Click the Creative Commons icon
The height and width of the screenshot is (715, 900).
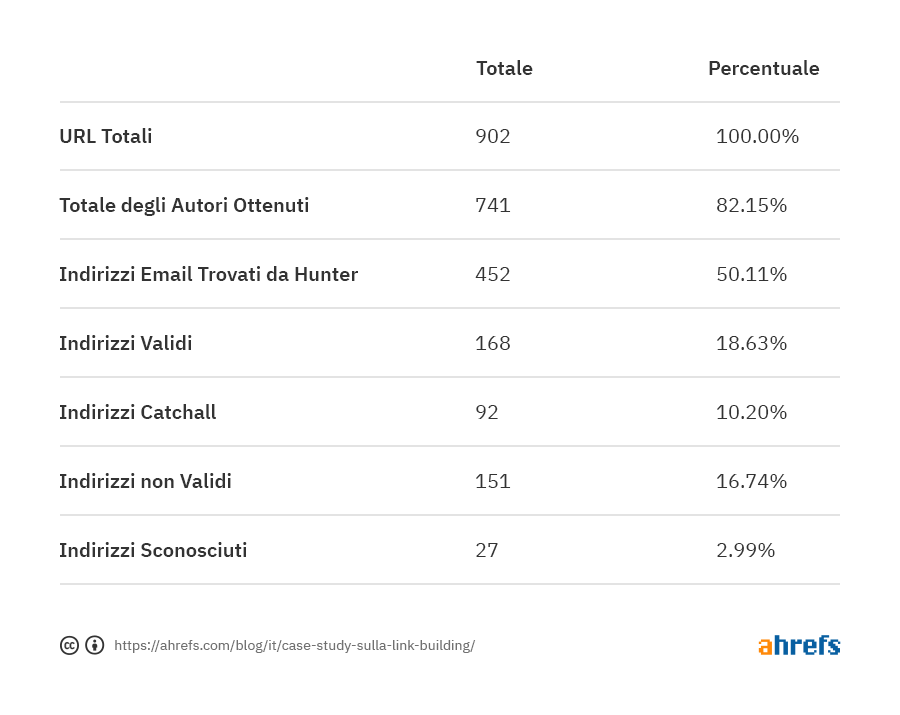pos(69,645)
